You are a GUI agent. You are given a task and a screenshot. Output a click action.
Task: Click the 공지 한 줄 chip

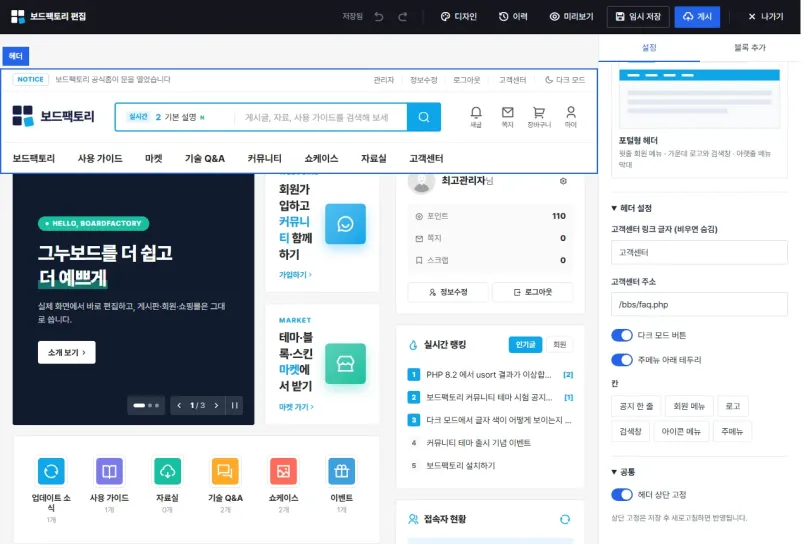click(636, 406)
